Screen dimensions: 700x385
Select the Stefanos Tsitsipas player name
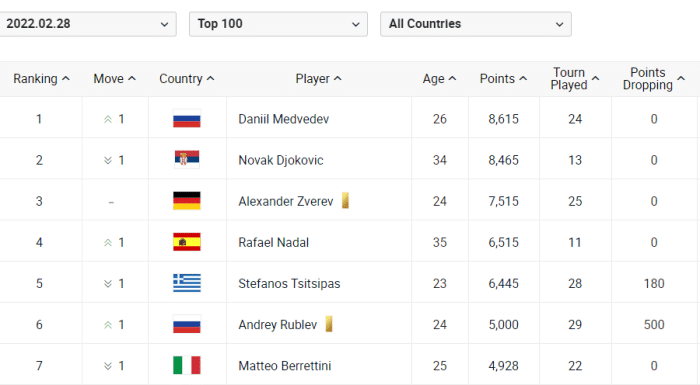pyautogui.click(x=289, y=284)
